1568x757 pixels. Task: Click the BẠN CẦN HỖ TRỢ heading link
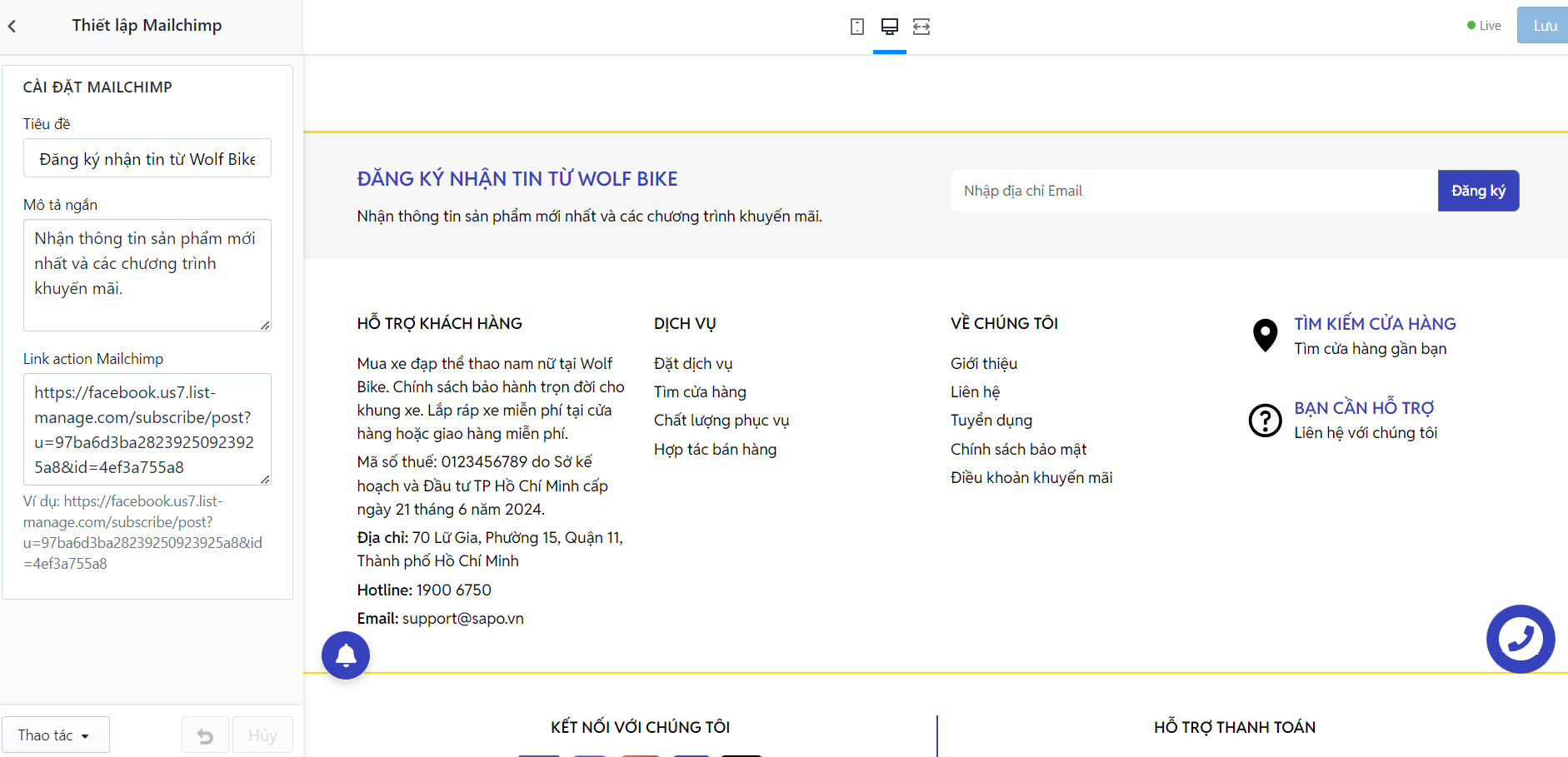pos(1364,408)
